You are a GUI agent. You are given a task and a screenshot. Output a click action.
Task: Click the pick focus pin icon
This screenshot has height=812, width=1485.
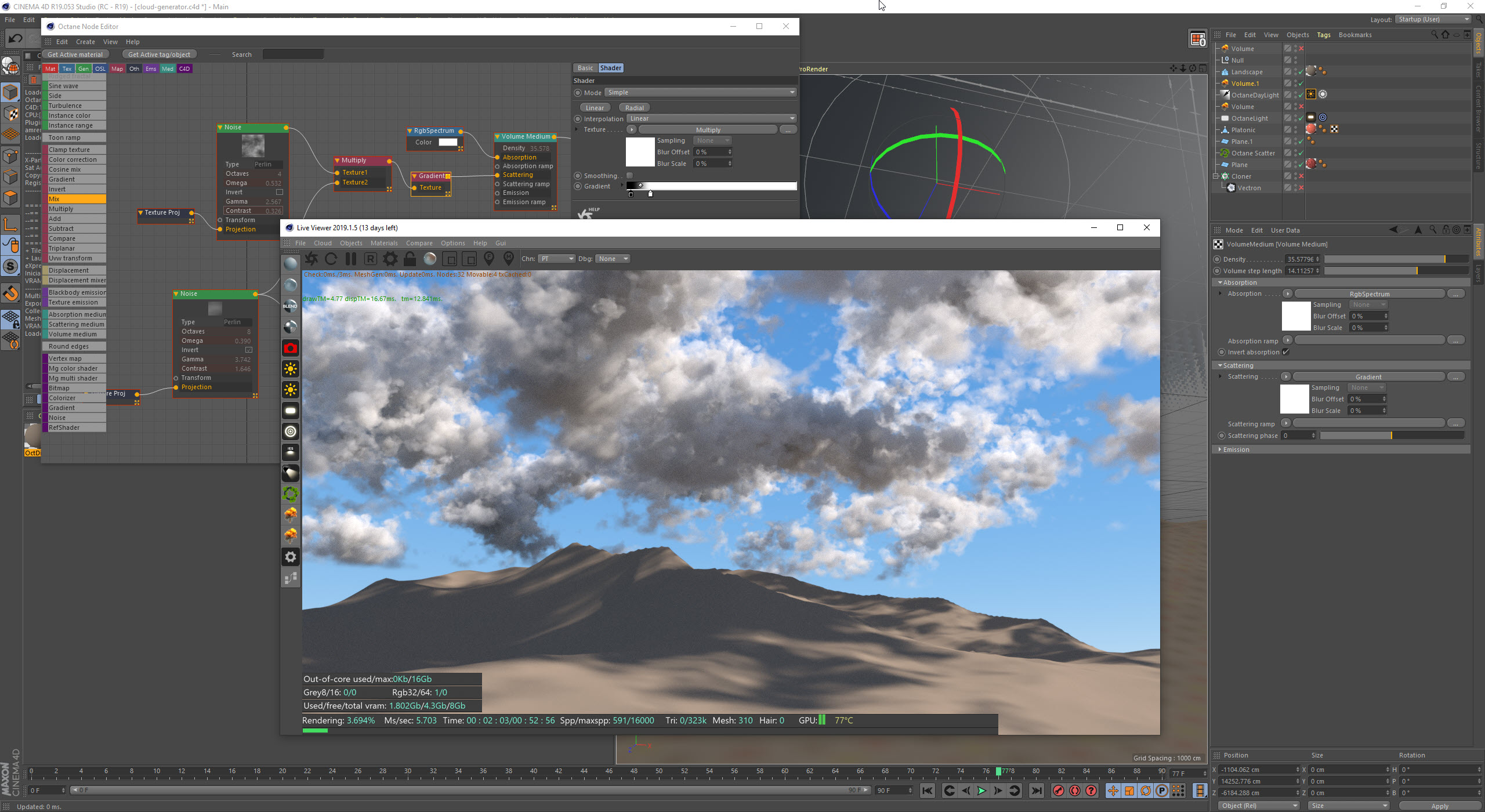pyautogui.click(x=489, y=259)
